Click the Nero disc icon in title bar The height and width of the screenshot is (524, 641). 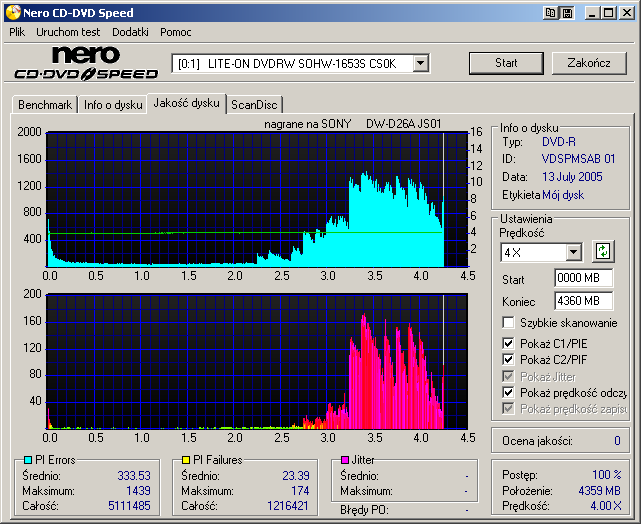(13, 13)
